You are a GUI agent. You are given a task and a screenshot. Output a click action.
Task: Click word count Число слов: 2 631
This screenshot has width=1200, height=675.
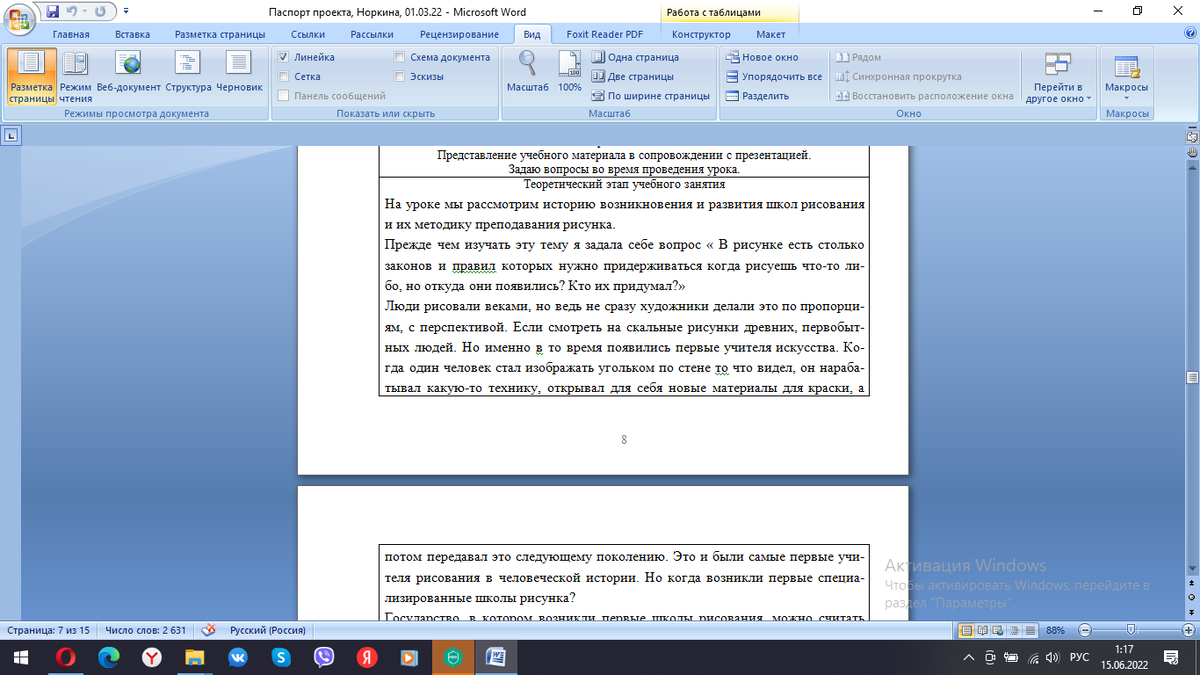(x=146, y=631)
